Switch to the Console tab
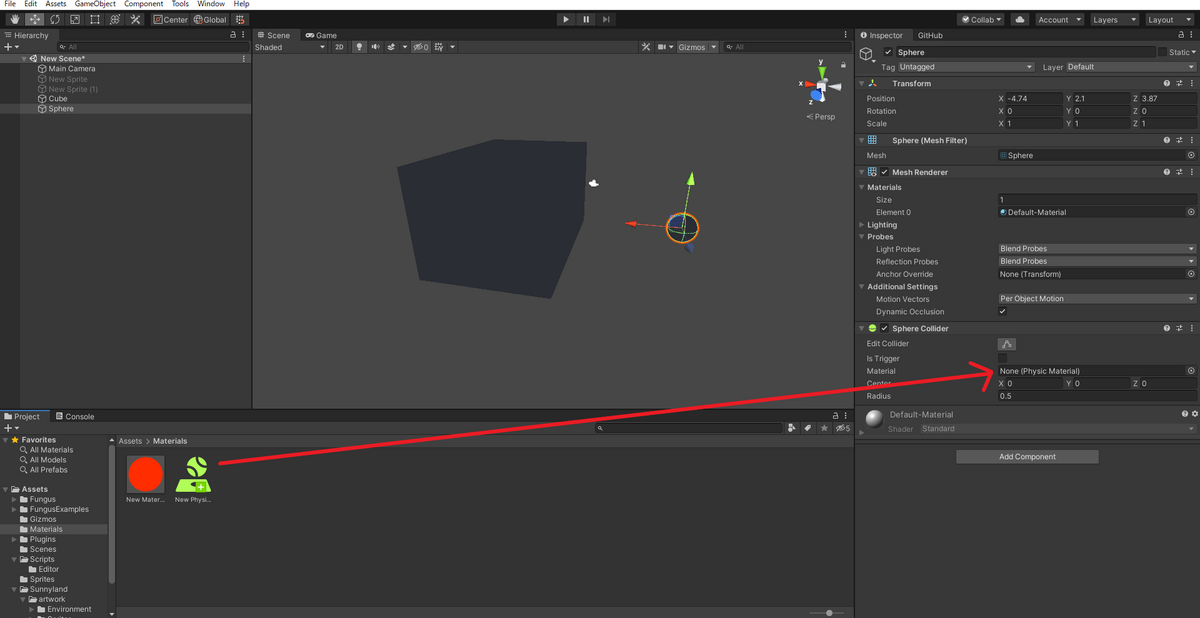The width and height of the screenshot is (1200, 618). (76, 416)
